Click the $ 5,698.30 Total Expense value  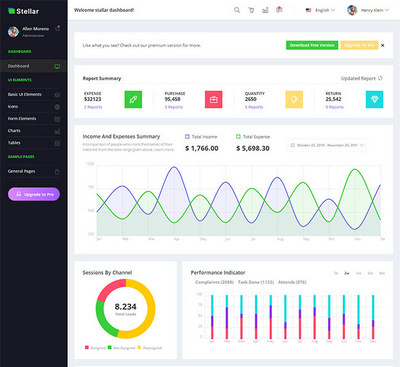tap(253, 148)
